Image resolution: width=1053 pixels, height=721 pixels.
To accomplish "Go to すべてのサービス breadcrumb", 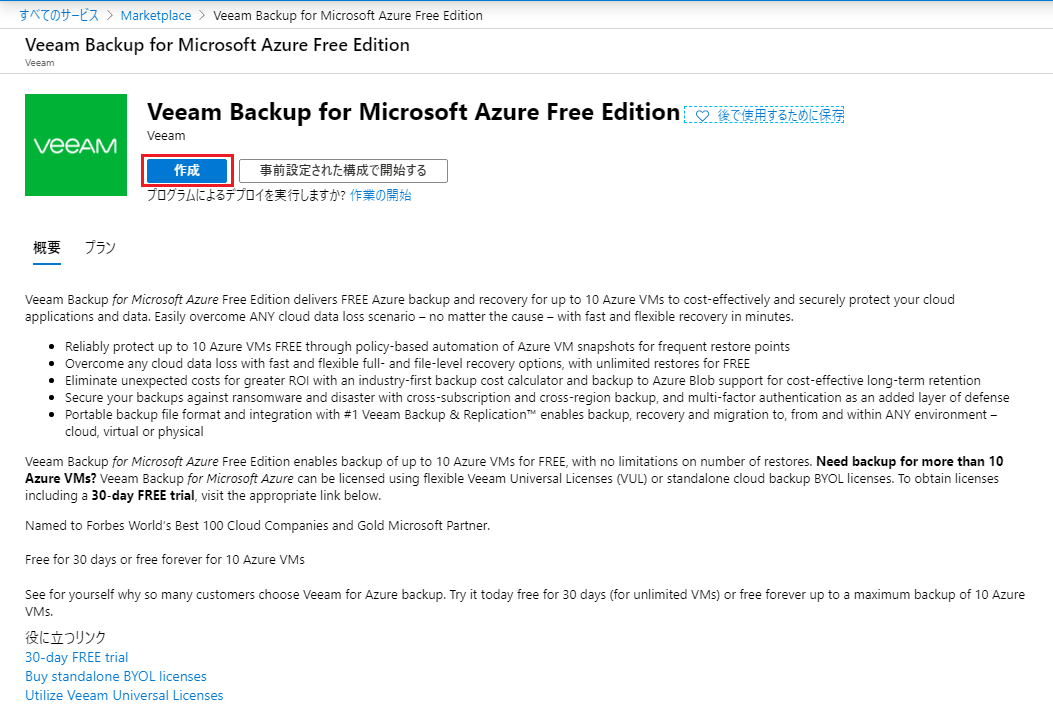I will coord(59,15).
